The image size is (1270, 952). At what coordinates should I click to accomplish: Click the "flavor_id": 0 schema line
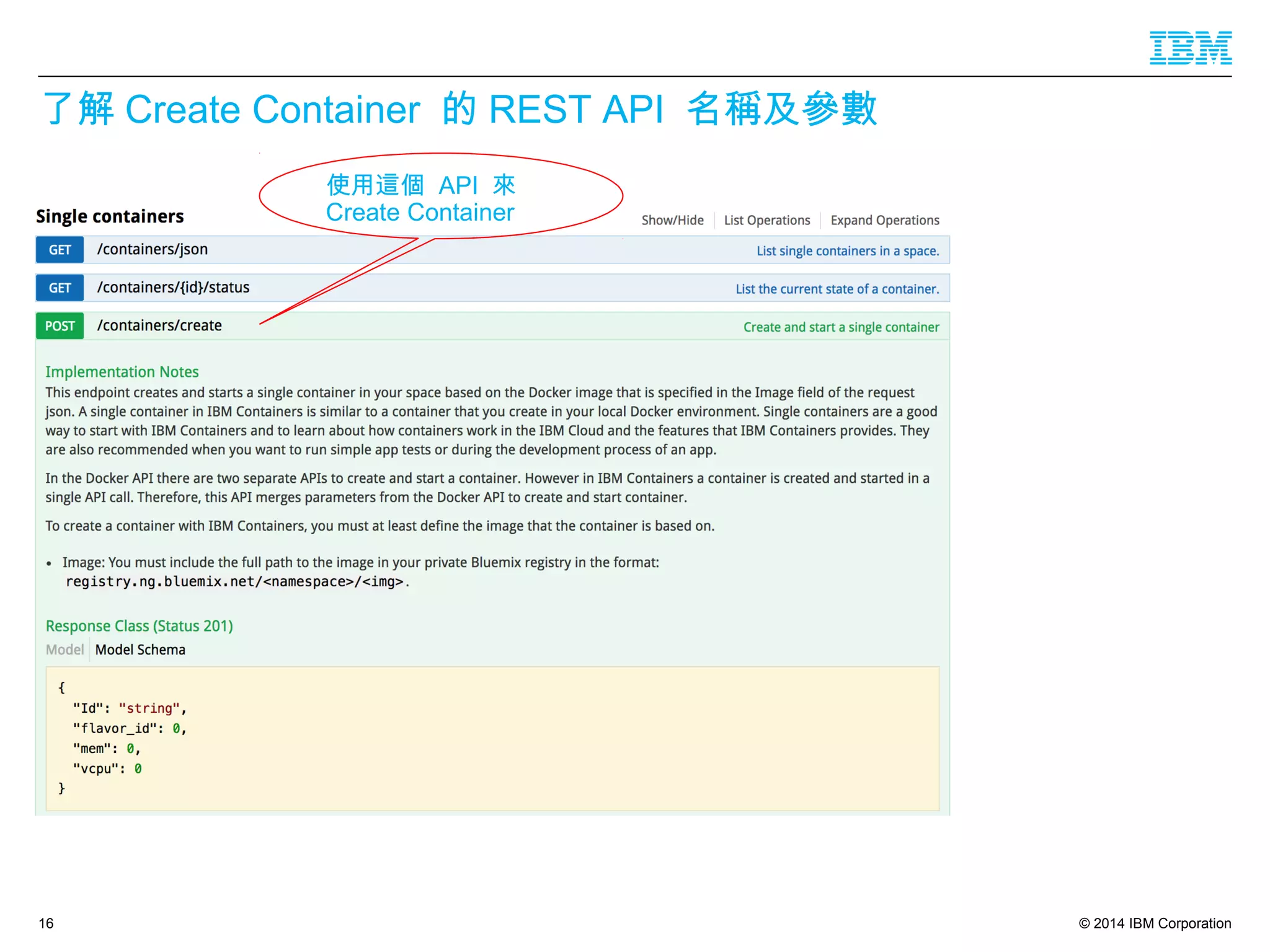[130, 729]
